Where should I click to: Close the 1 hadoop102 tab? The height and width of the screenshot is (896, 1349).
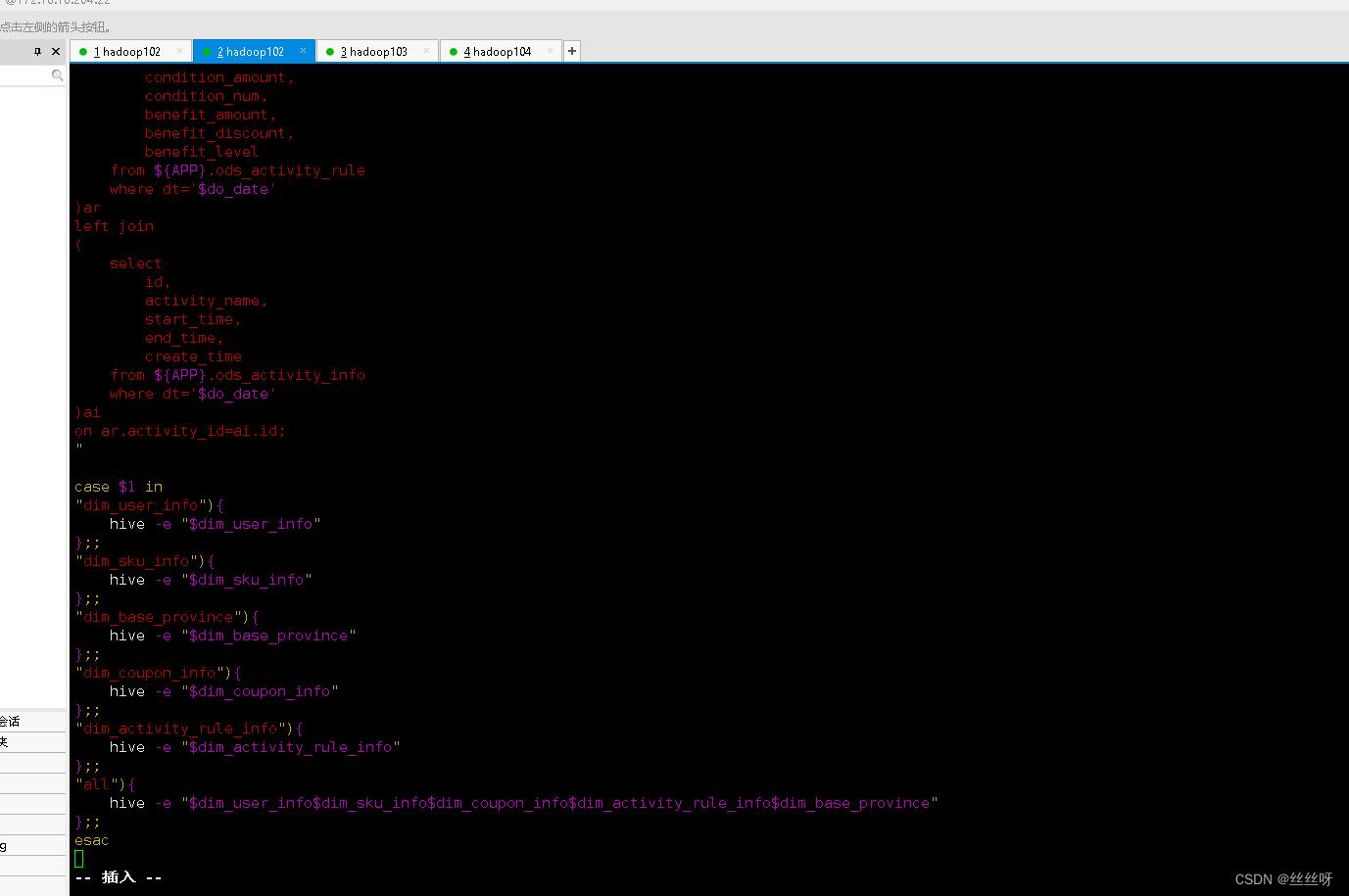(179, 51)
